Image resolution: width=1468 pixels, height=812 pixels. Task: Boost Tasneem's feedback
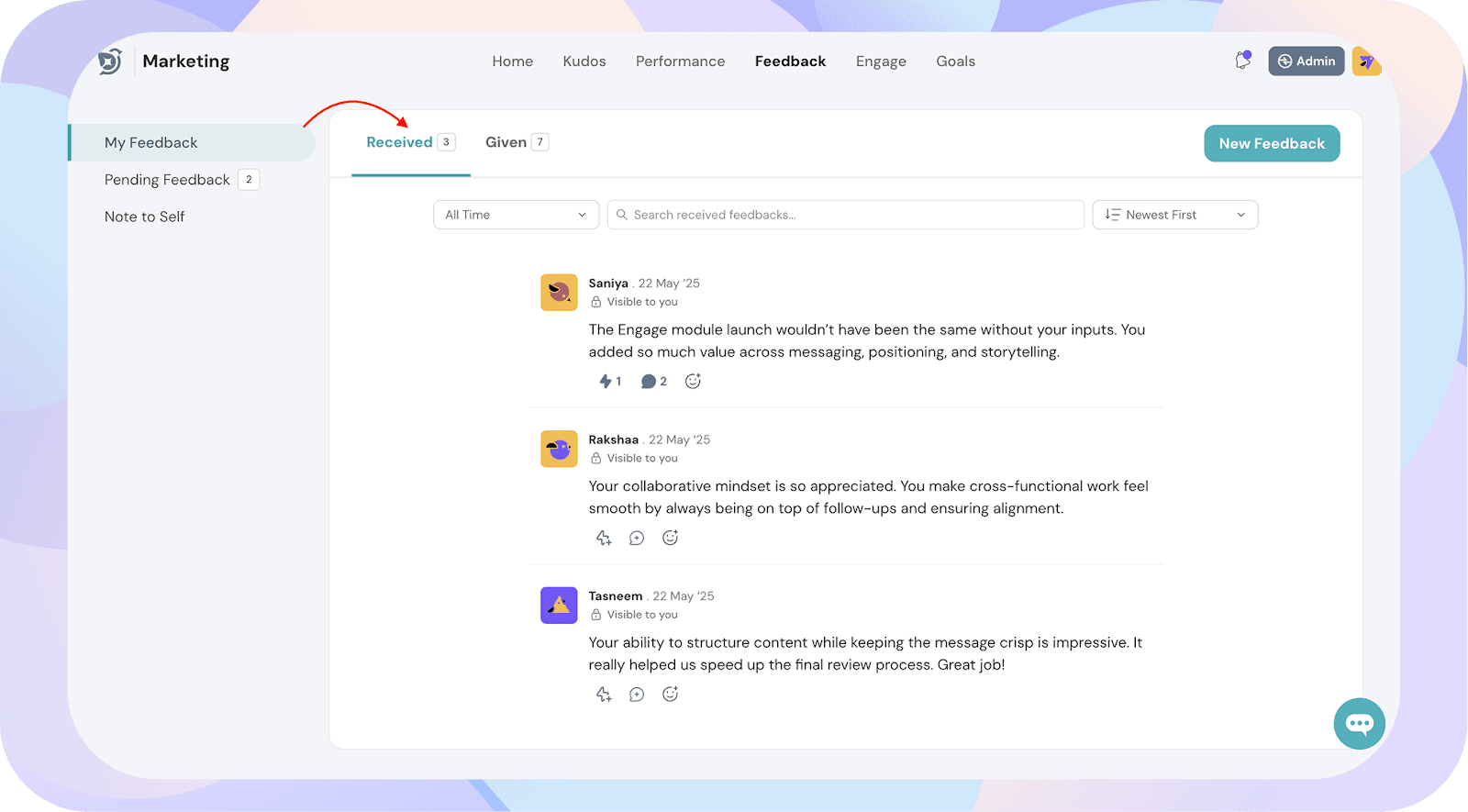click(604, 695)
